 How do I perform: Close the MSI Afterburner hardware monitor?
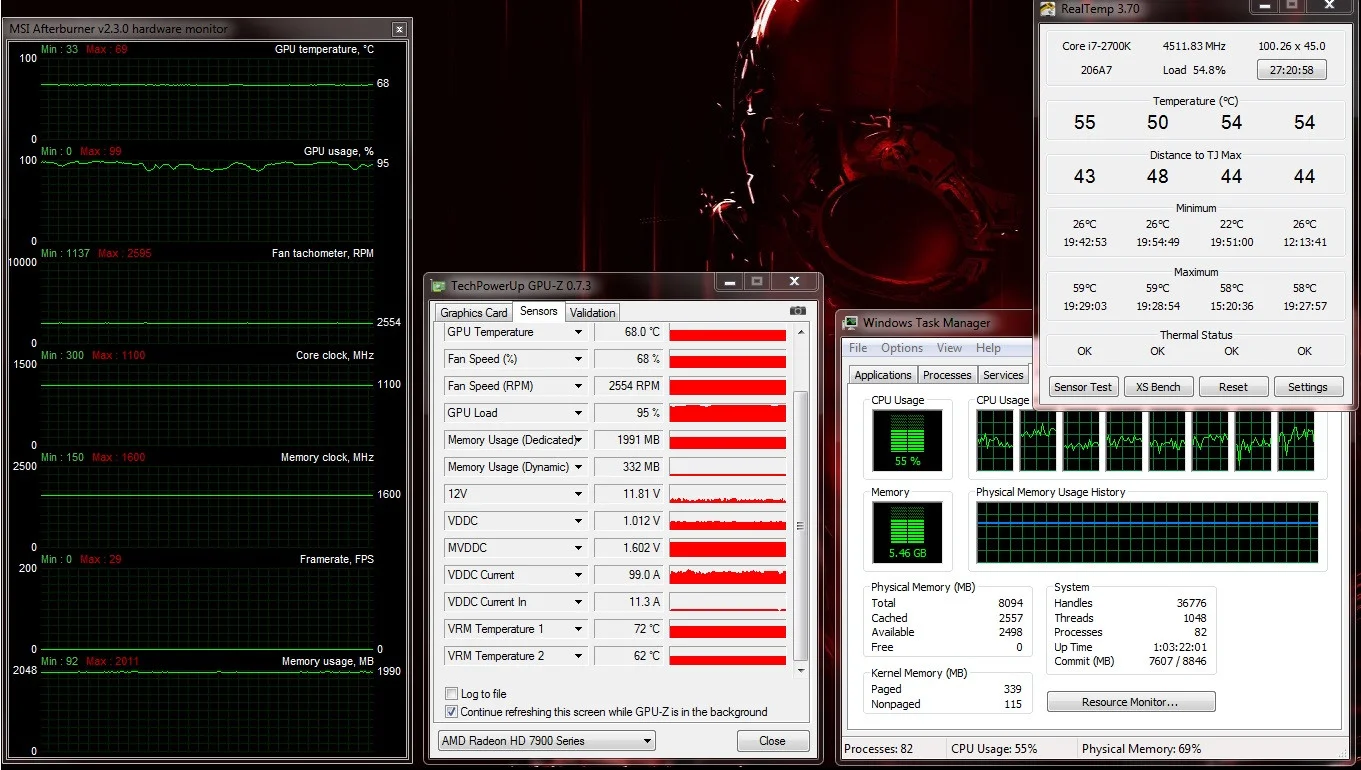tap(399, 29)
